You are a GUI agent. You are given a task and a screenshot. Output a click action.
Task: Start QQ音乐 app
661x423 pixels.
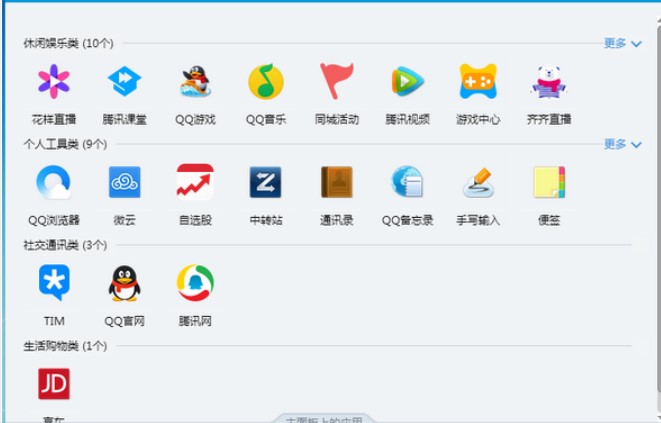(266, 81)
